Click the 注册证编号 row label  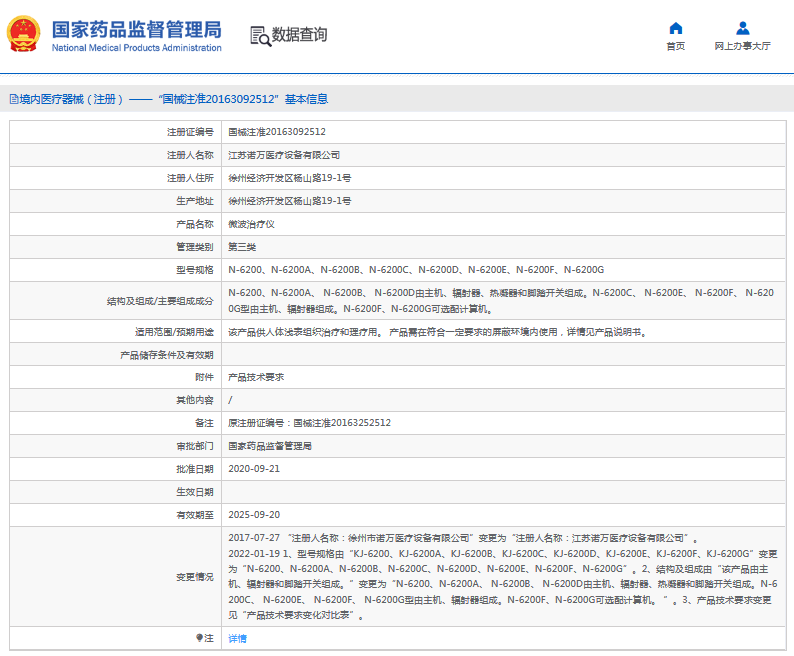pos(190,132)
